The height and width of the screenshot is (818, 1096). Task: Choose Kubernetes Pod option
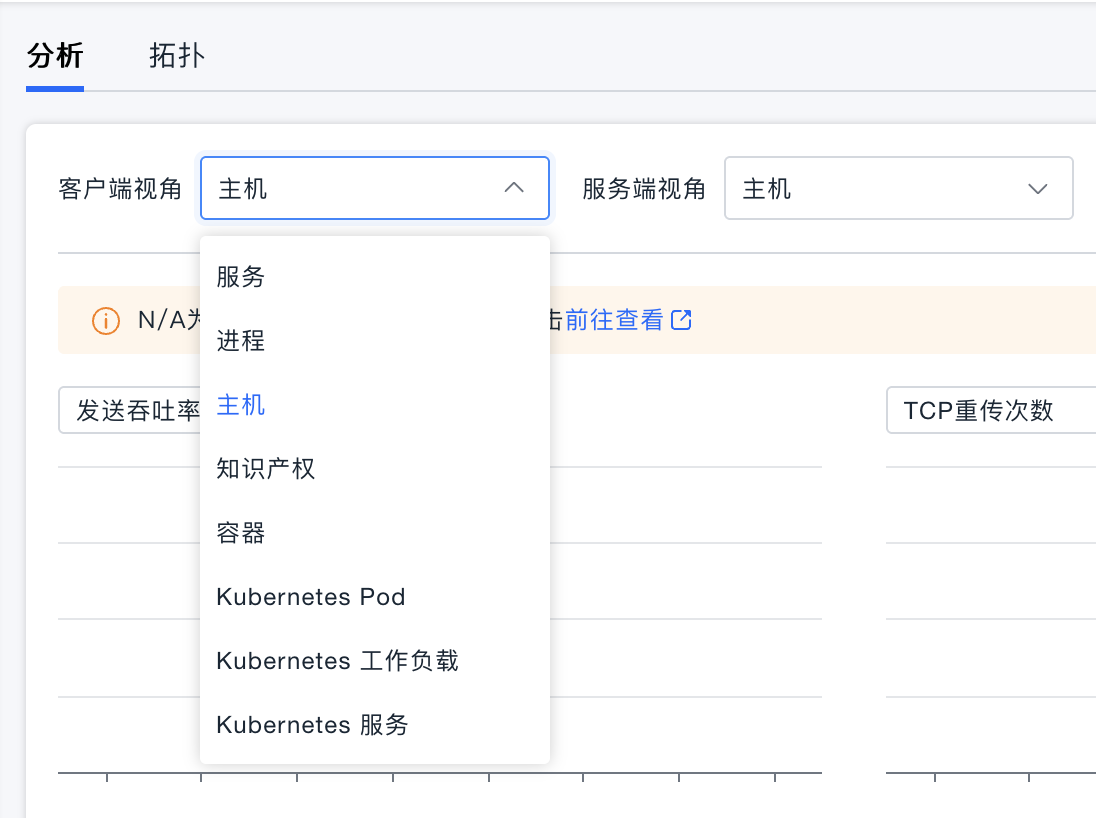(x=311, y=597)
